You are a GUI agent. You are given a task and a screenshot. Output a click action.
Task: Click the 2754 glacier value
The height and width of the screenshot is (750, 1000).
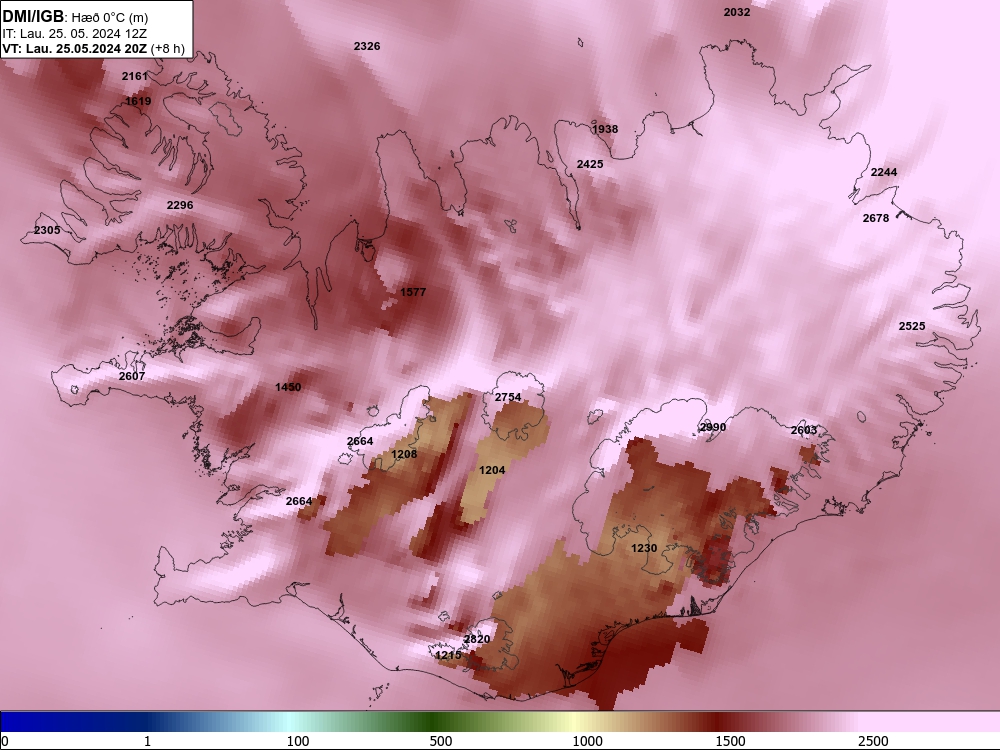(508, 397)
